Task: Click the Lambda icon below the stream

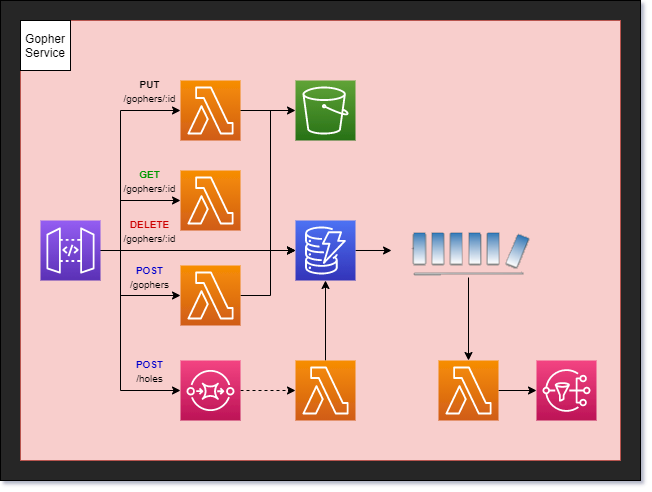Action: coord(468,391)
